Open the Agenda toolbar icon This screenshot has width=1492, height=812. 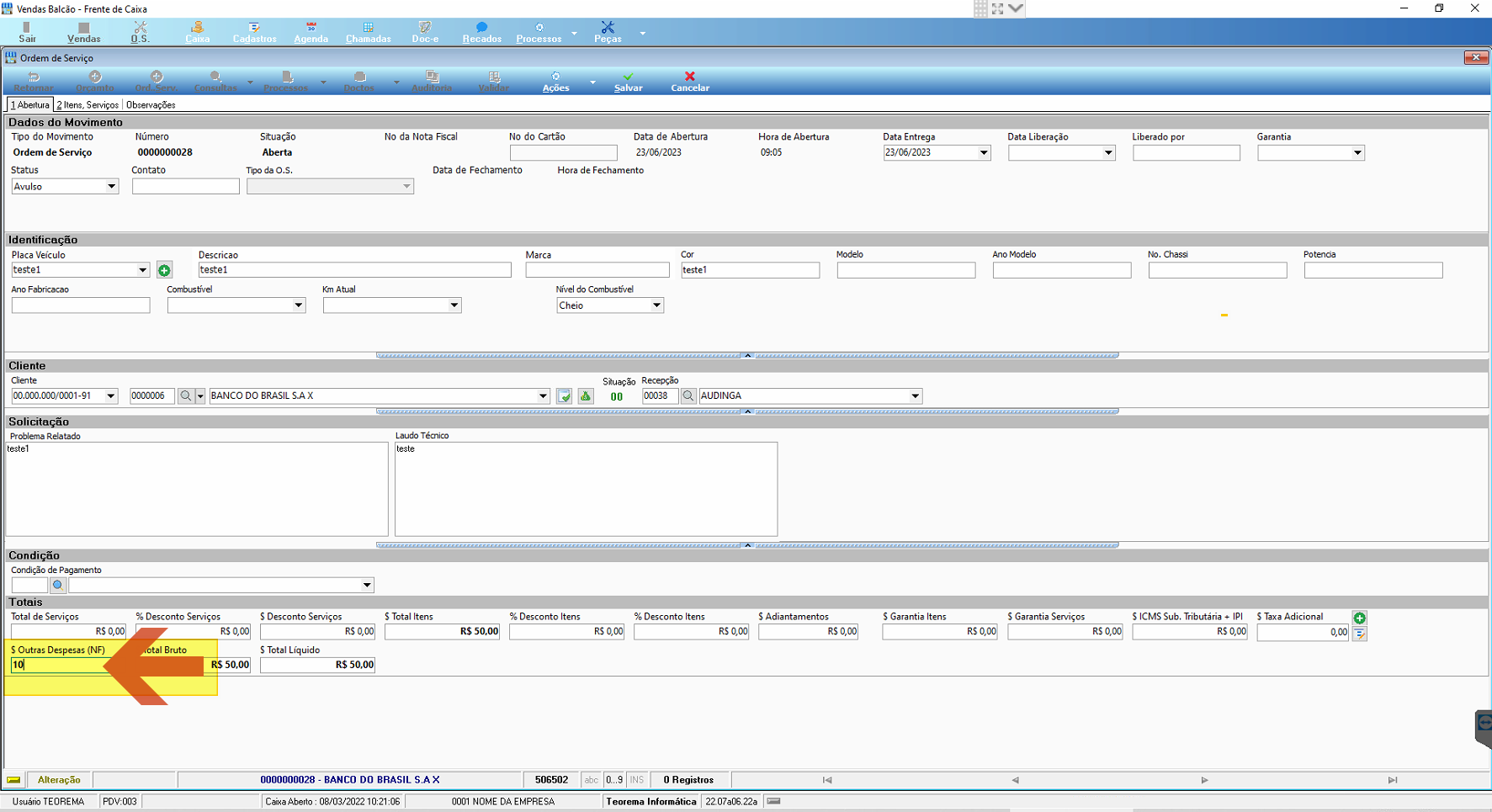tap(311, 32)
